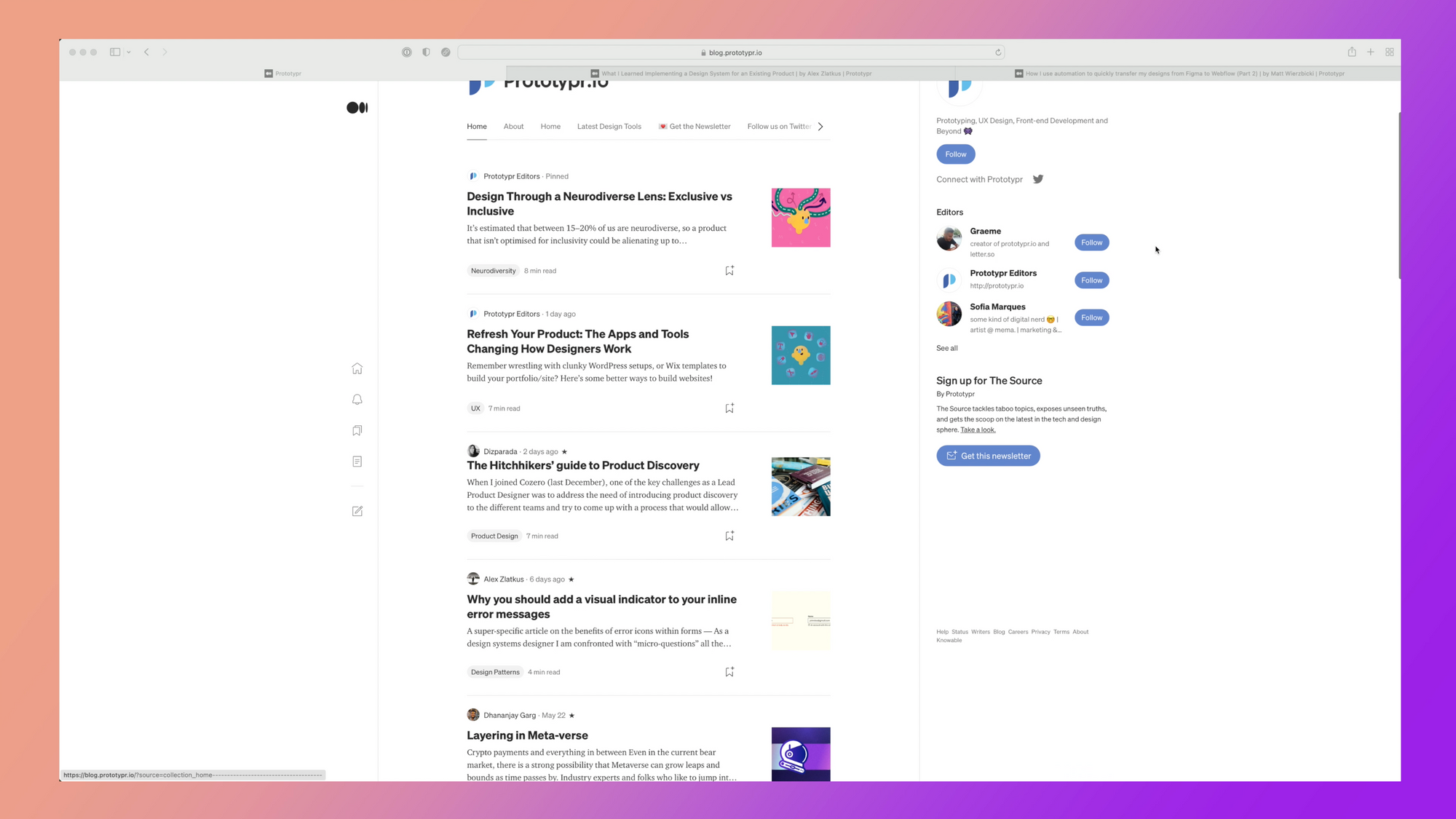1456x819 pixels.
Task: Bookmark the visual indicator error messages article
Action: [729, 672]
